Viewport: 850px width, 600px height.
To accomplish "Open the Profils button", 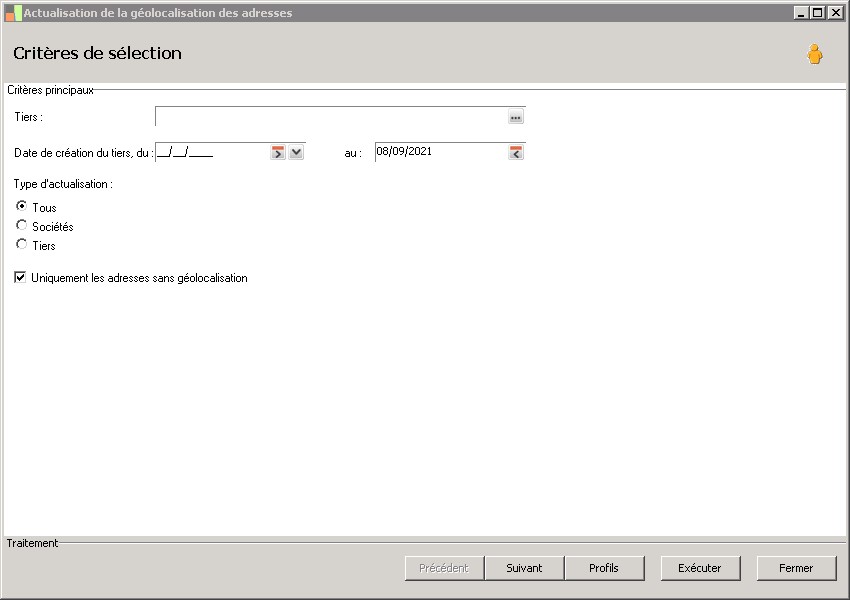I will click(604, 568).
